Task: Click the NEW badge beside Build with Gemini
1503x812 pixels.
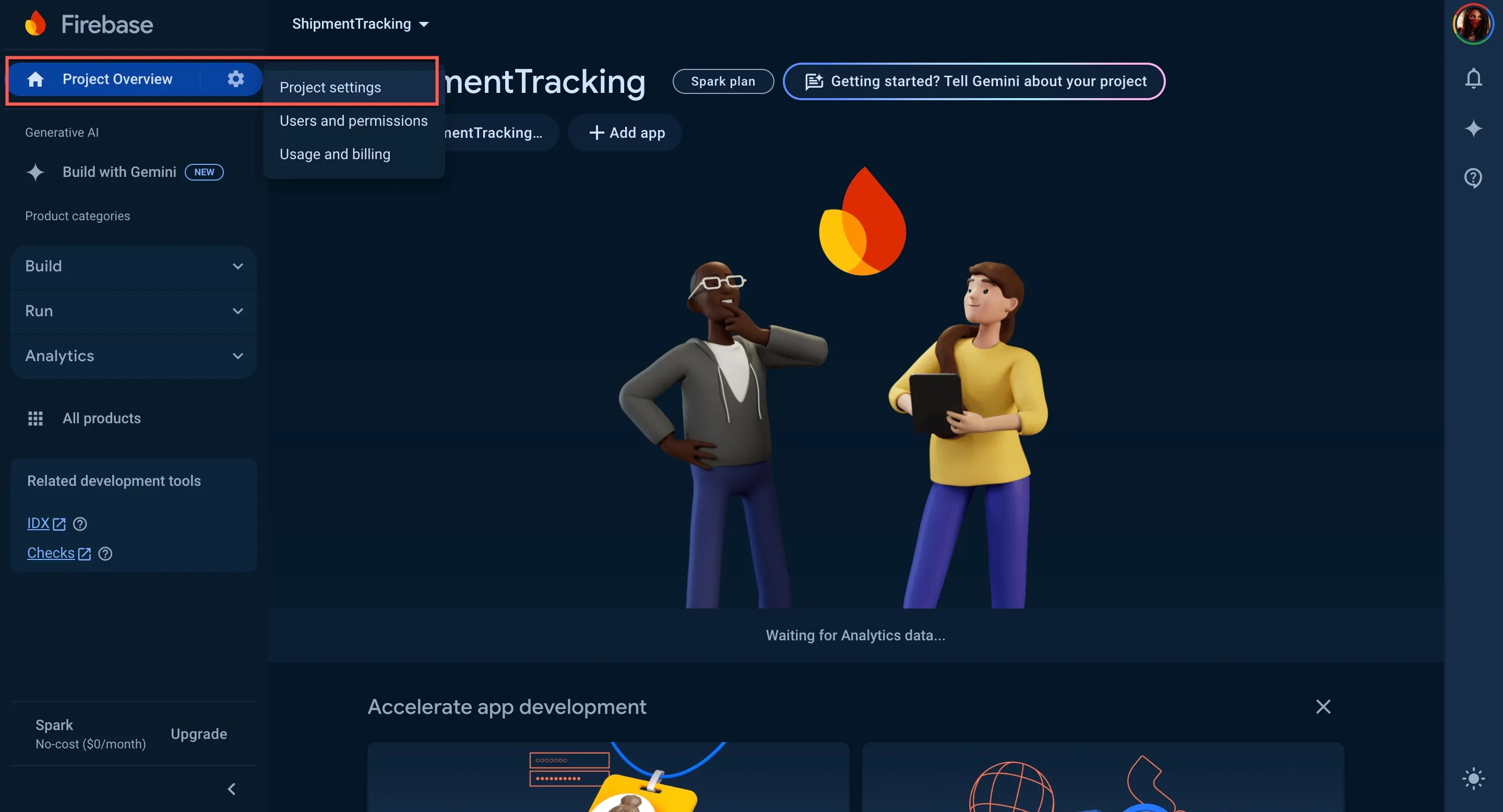Action: coord(204,172)
